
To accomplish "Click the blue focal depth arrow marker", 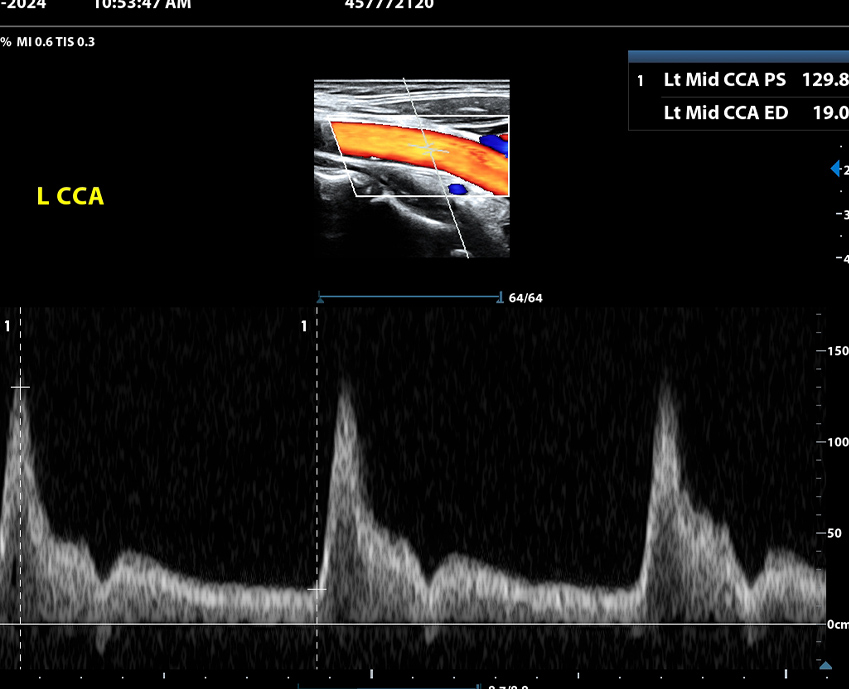I will [835, 169].
